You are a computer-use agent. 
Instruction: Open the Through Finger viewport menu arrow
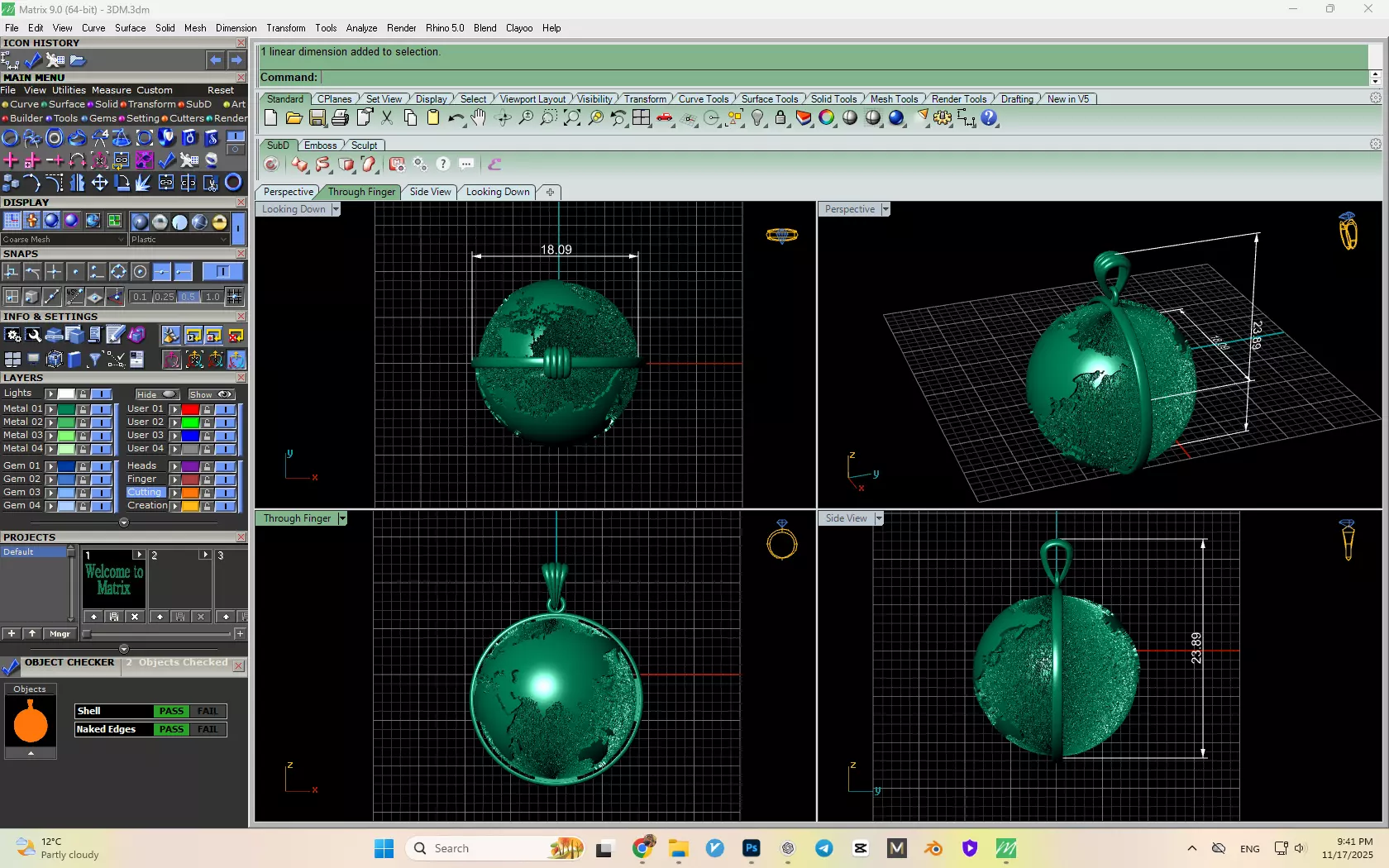tap(342, 518)
